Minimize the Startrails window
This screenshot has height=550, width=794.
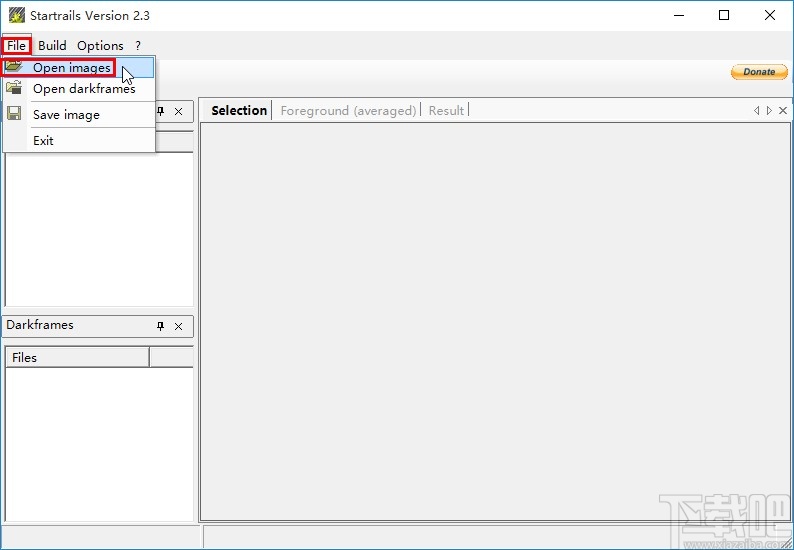(x=679, y=15)
